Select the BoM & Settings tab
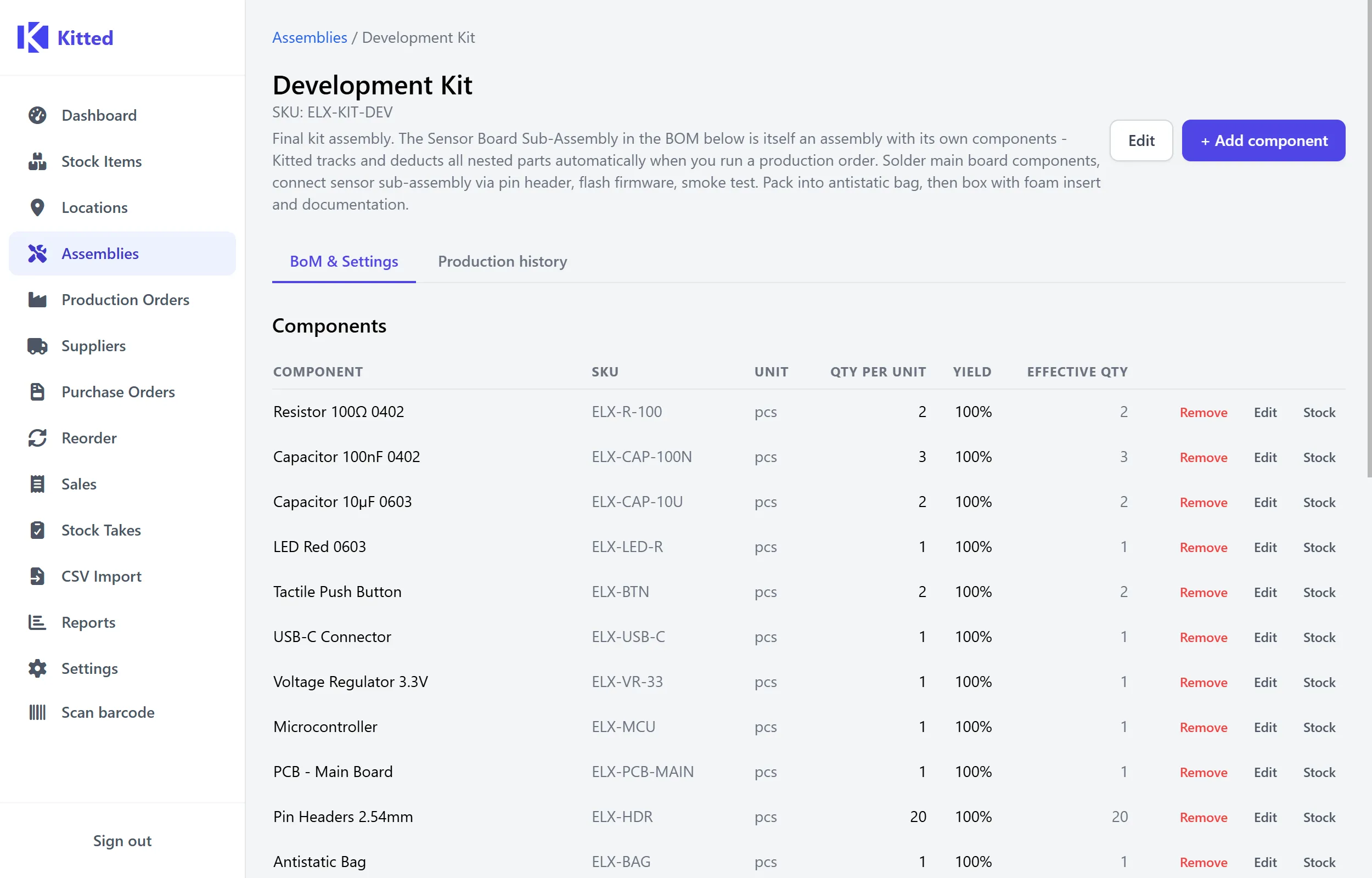This screenshot has width=1372, height=878. tap(343, 261)
